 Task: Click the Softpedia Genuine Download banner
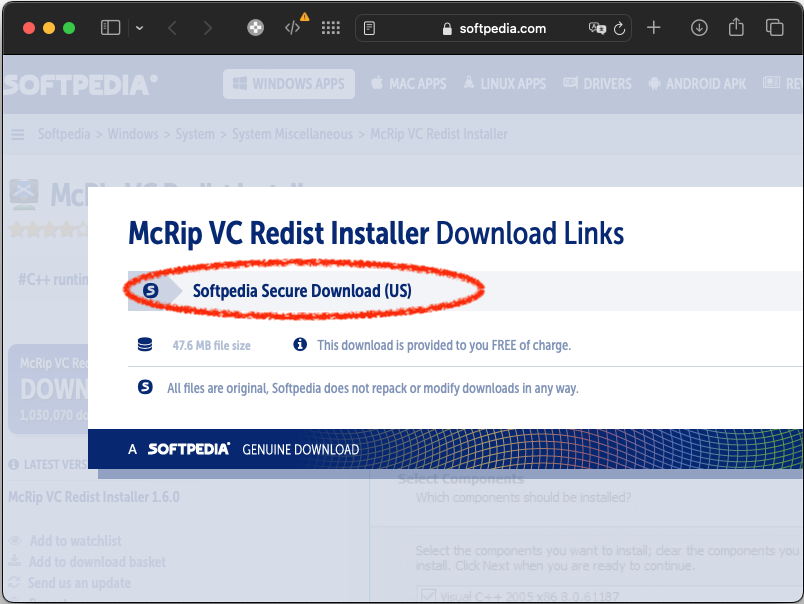click(x=446, y=449)
